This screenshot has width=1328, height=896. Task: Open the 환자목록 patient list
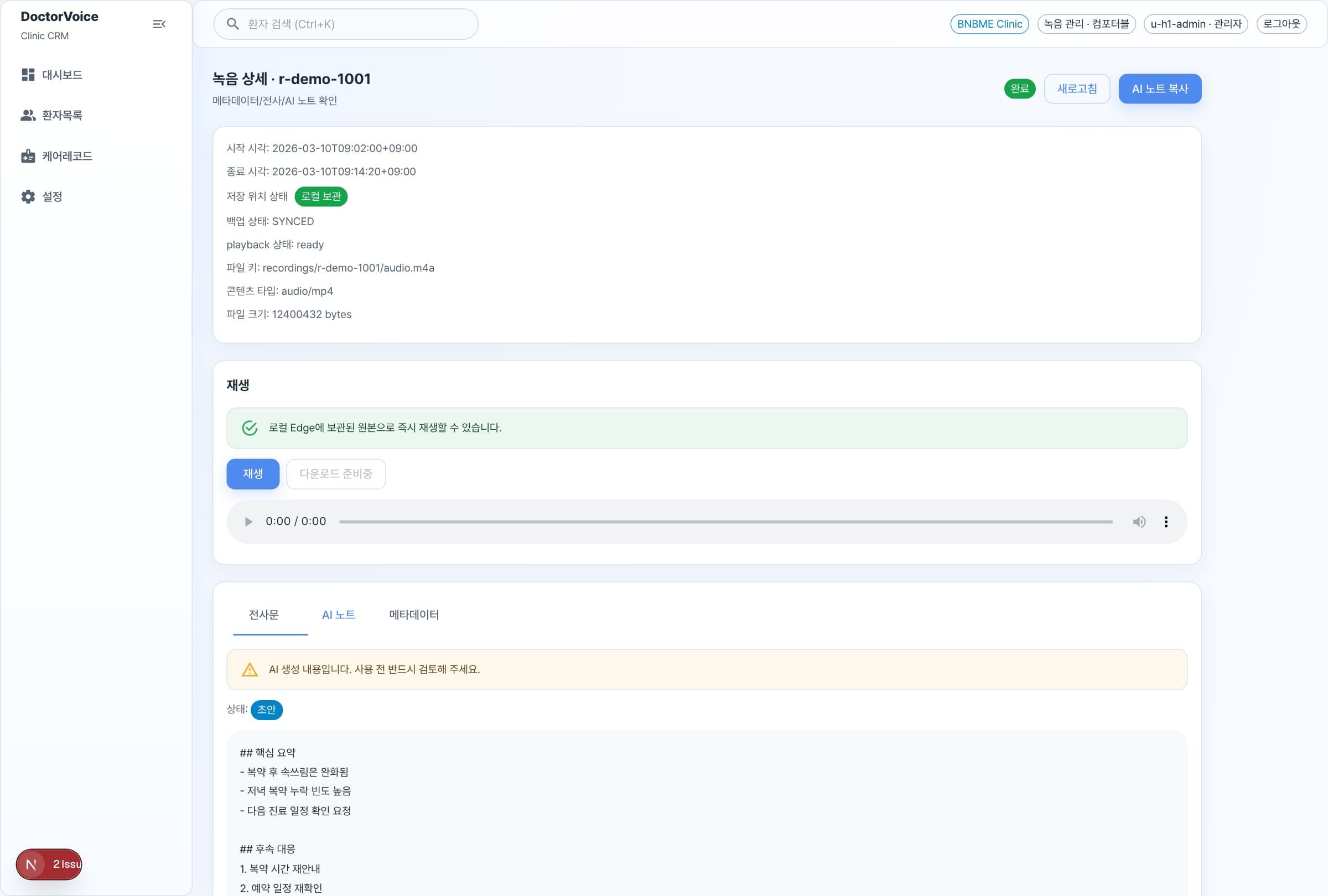pos(63,115)
